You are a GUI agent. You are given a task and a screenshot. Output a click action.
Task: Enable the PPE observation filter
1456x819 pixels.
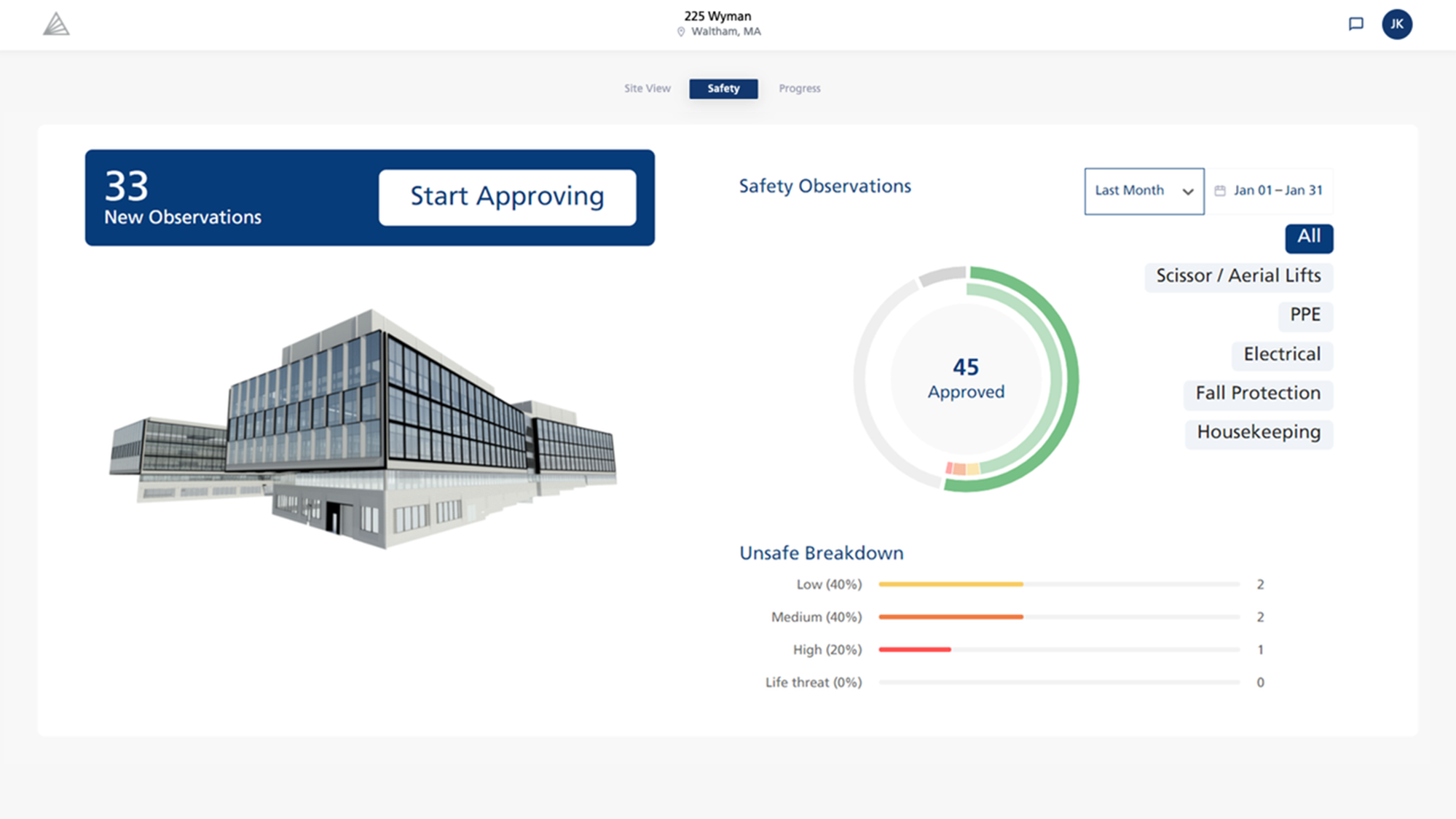point(1305,315)
